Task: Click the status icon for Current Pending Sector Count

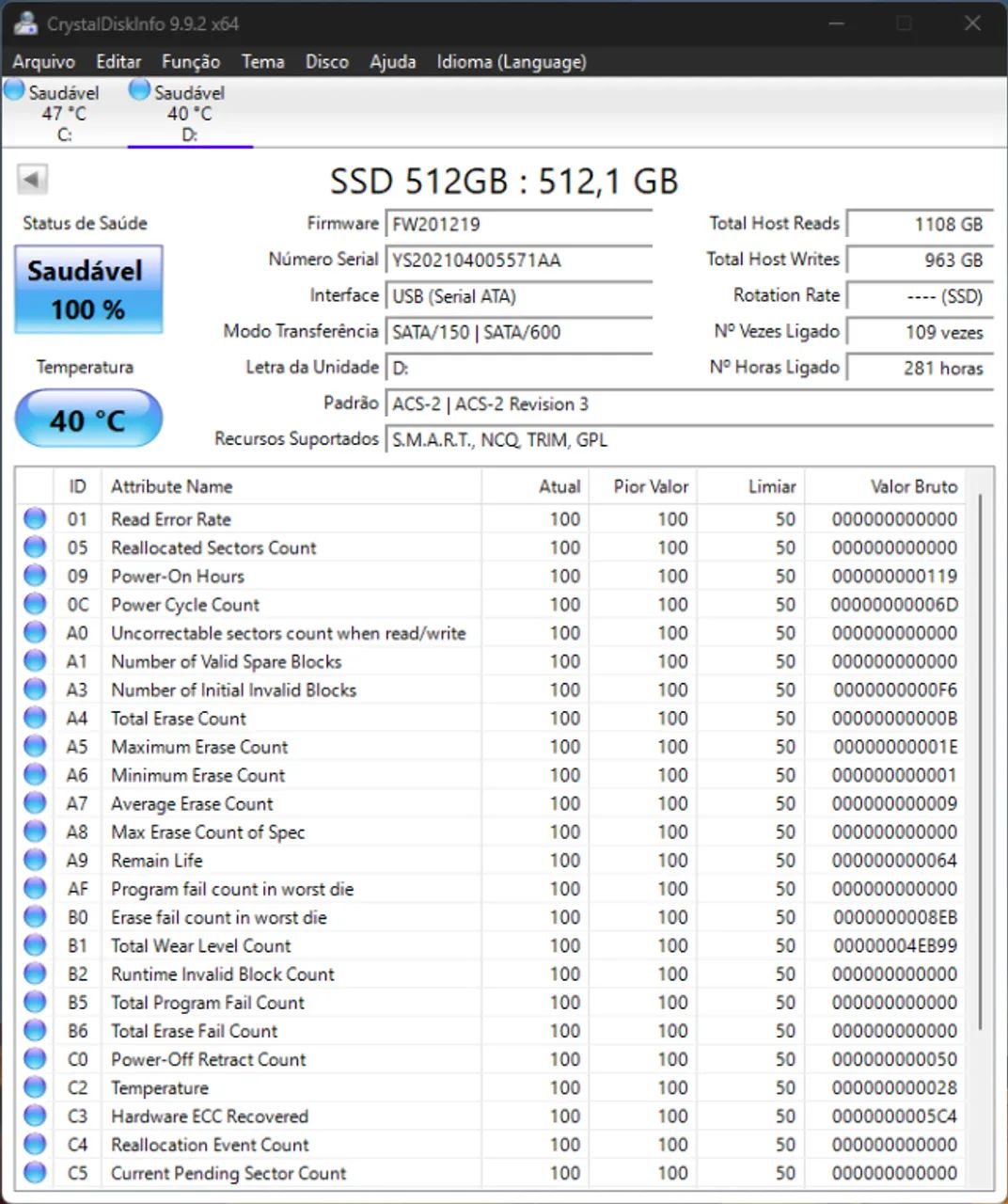Action: 35,1173
